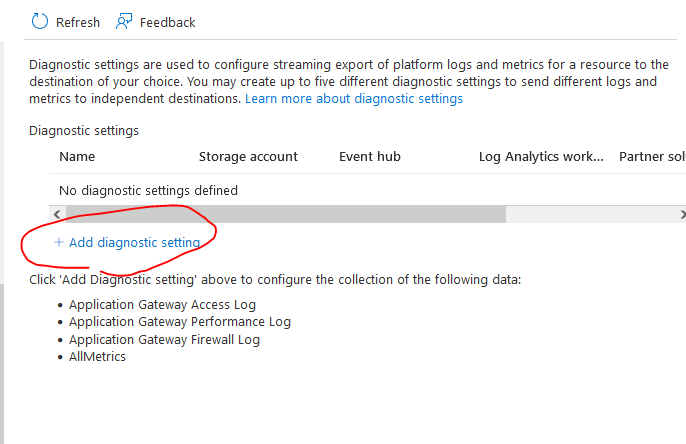Select the Partner solution column header
Viewport: 686px width, 444px height.
coord(652,157)
